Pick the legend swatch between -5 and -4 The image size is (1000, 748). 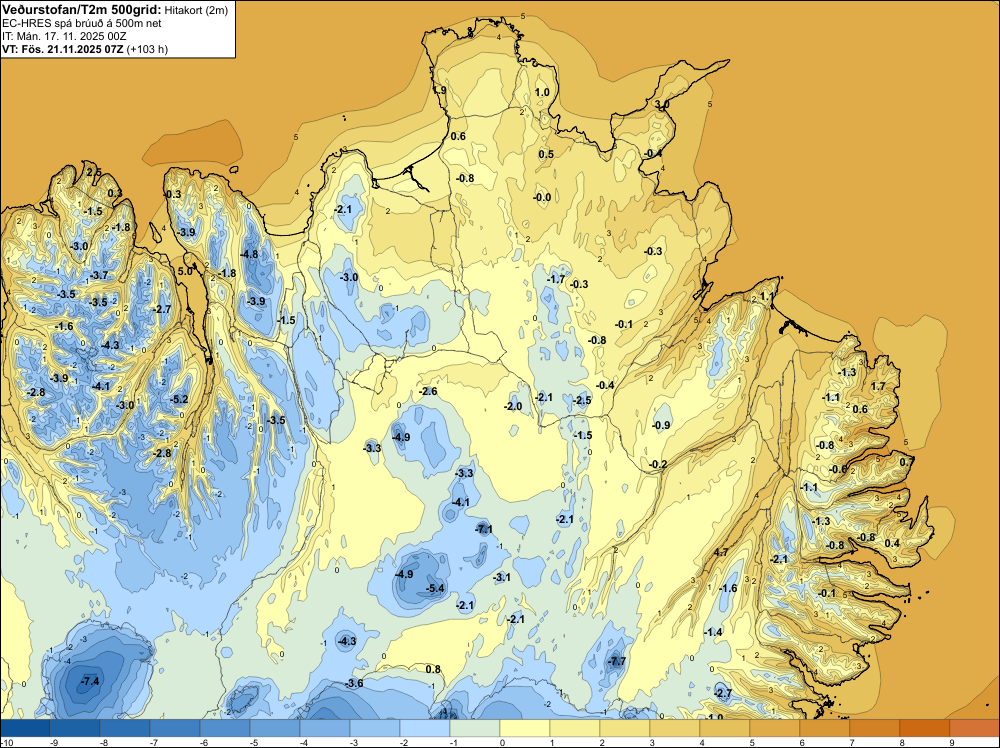click(275, 728)
